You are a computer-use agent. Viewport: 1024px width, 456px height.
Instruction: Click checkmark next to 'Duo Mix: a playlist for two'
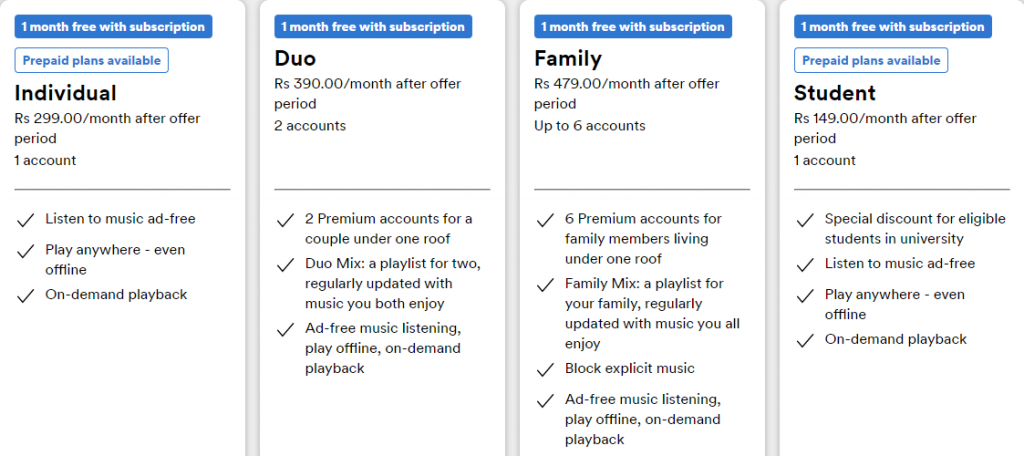click(285, 266)
